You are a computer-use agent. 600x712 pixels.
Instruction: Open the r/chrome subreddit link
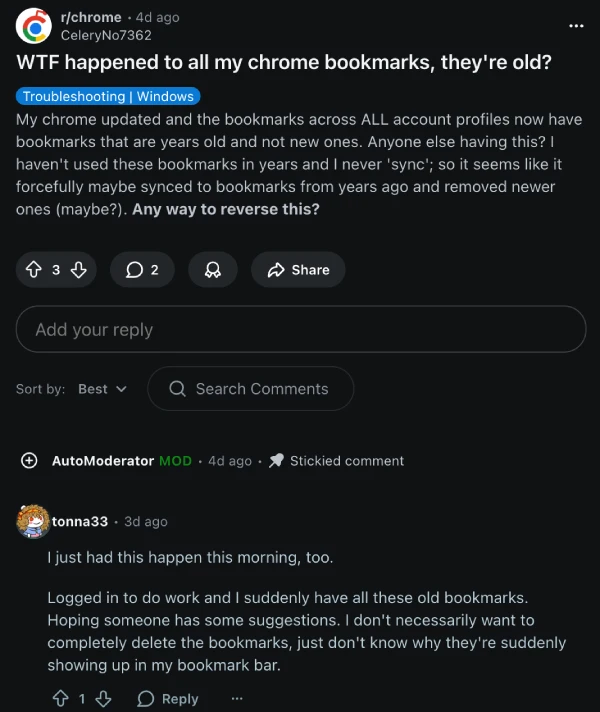click(91, 17)
